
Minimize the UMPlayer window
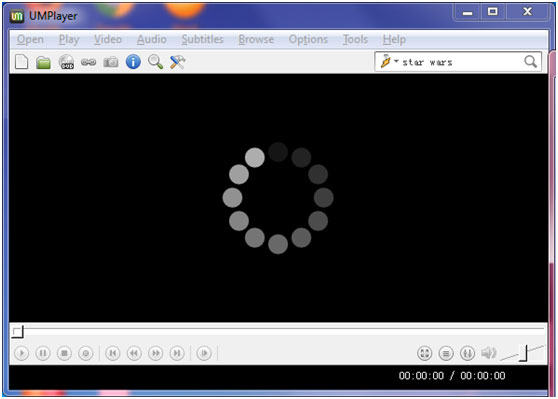coord(467,12)
